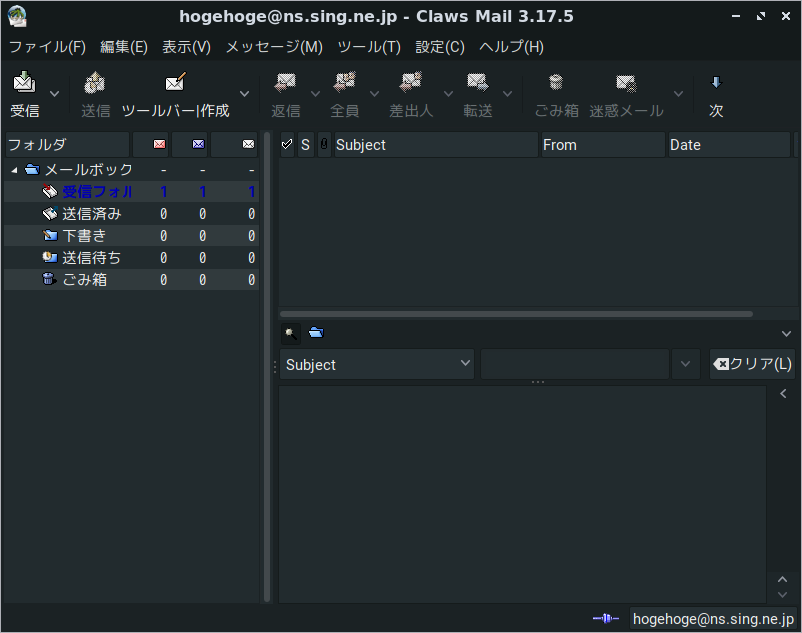Click the left chevron beside message view
Screen dimensions: 802x633
point(783,394)
